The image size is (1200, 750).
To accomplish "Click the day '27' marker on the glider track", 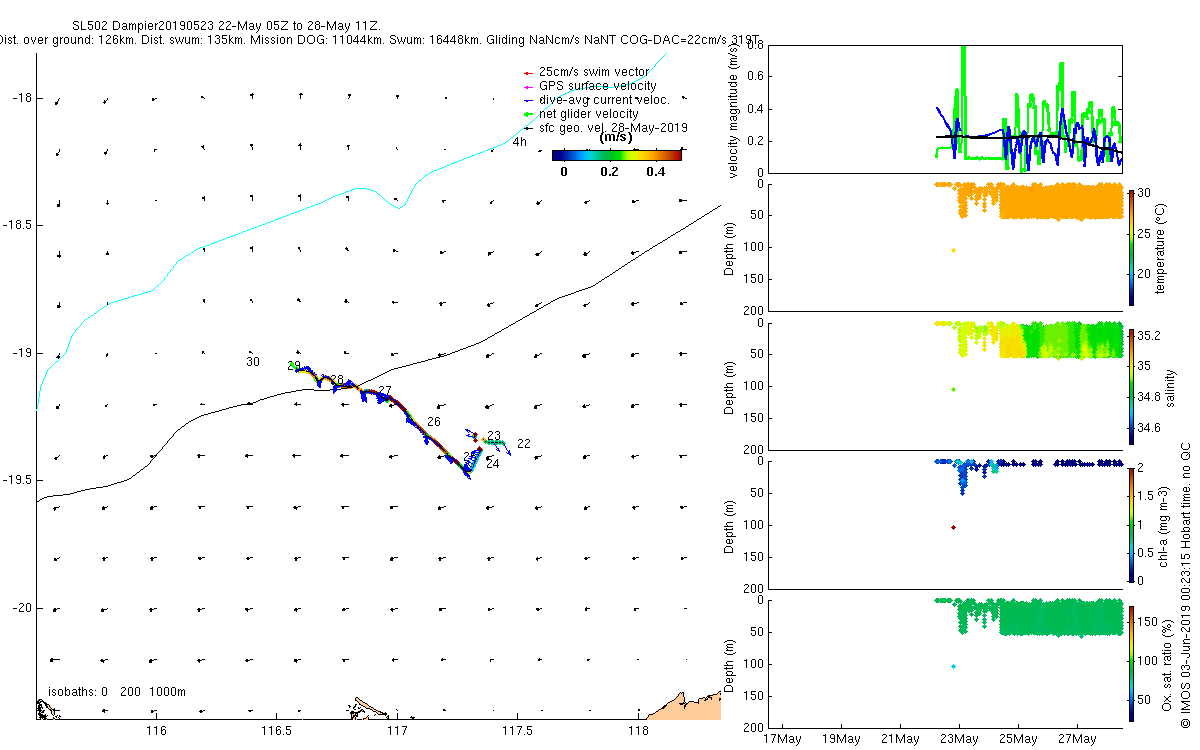I will [385, 391].
